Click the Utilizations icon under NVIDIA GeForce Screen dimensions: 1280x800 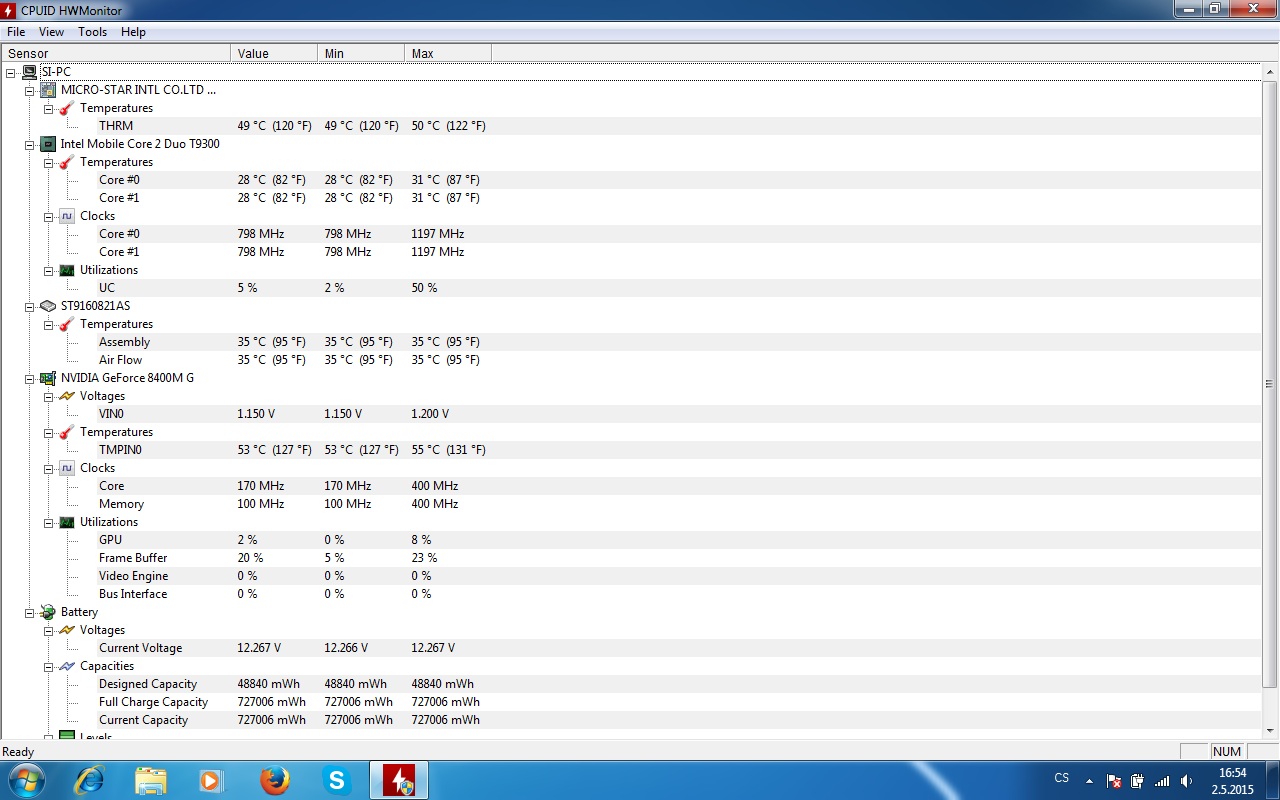click(67, 522)
